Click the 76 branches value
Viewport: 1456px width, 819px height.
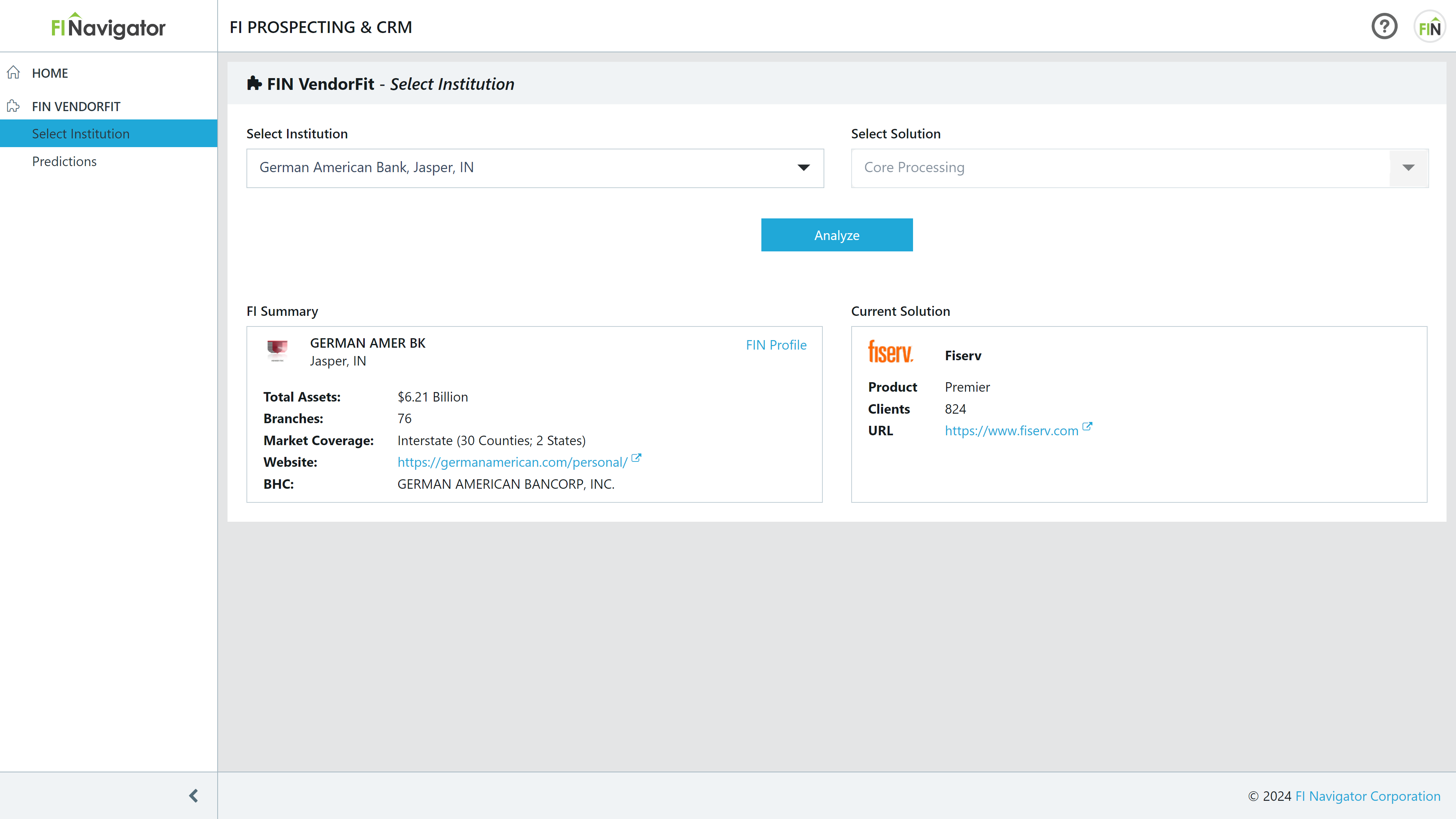pos(404,418)
